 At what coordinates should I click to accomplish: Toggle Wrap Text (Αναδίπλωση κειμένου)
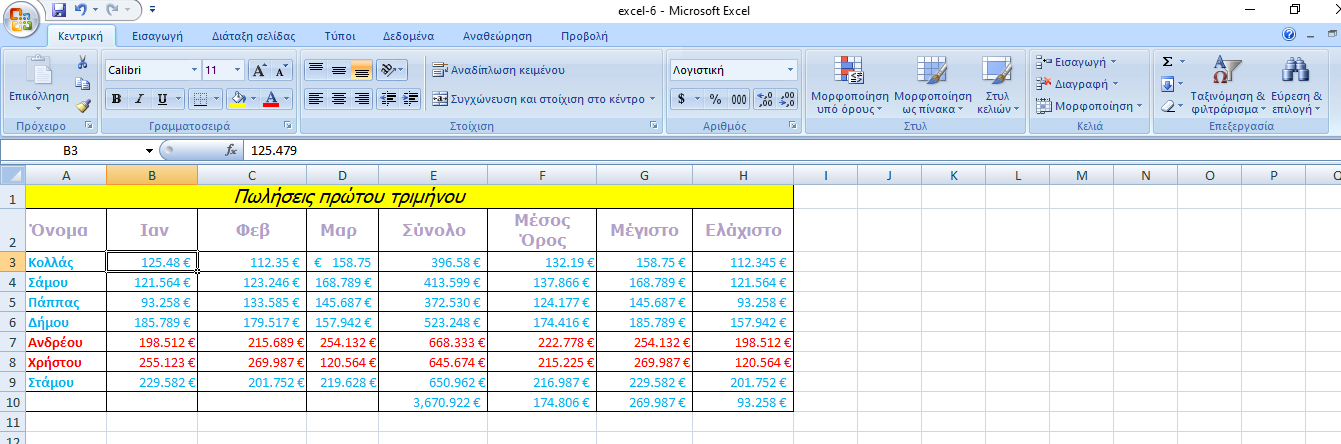point(498,70)
